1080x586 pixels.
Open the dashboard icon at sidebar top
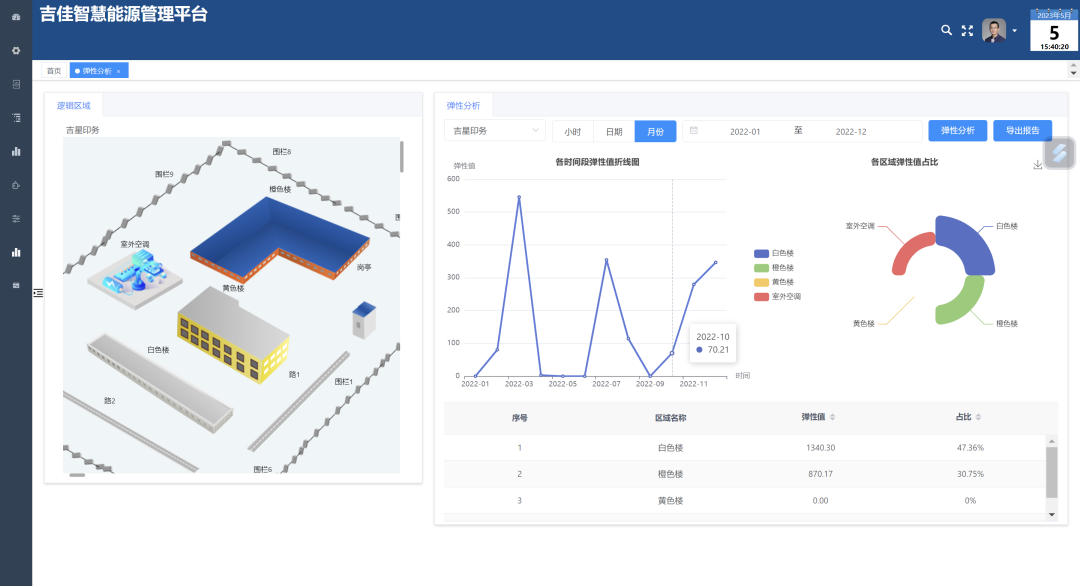[16, 17]
